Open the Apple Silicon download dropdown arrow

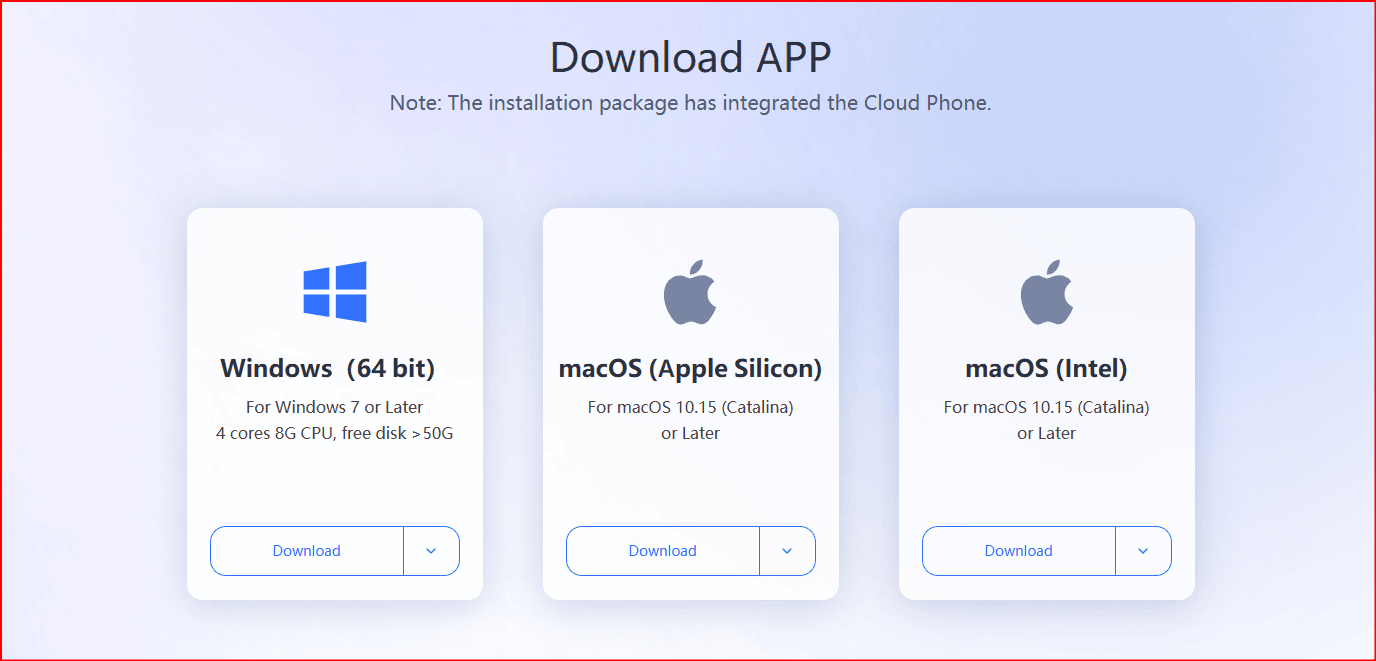point(787,551)
